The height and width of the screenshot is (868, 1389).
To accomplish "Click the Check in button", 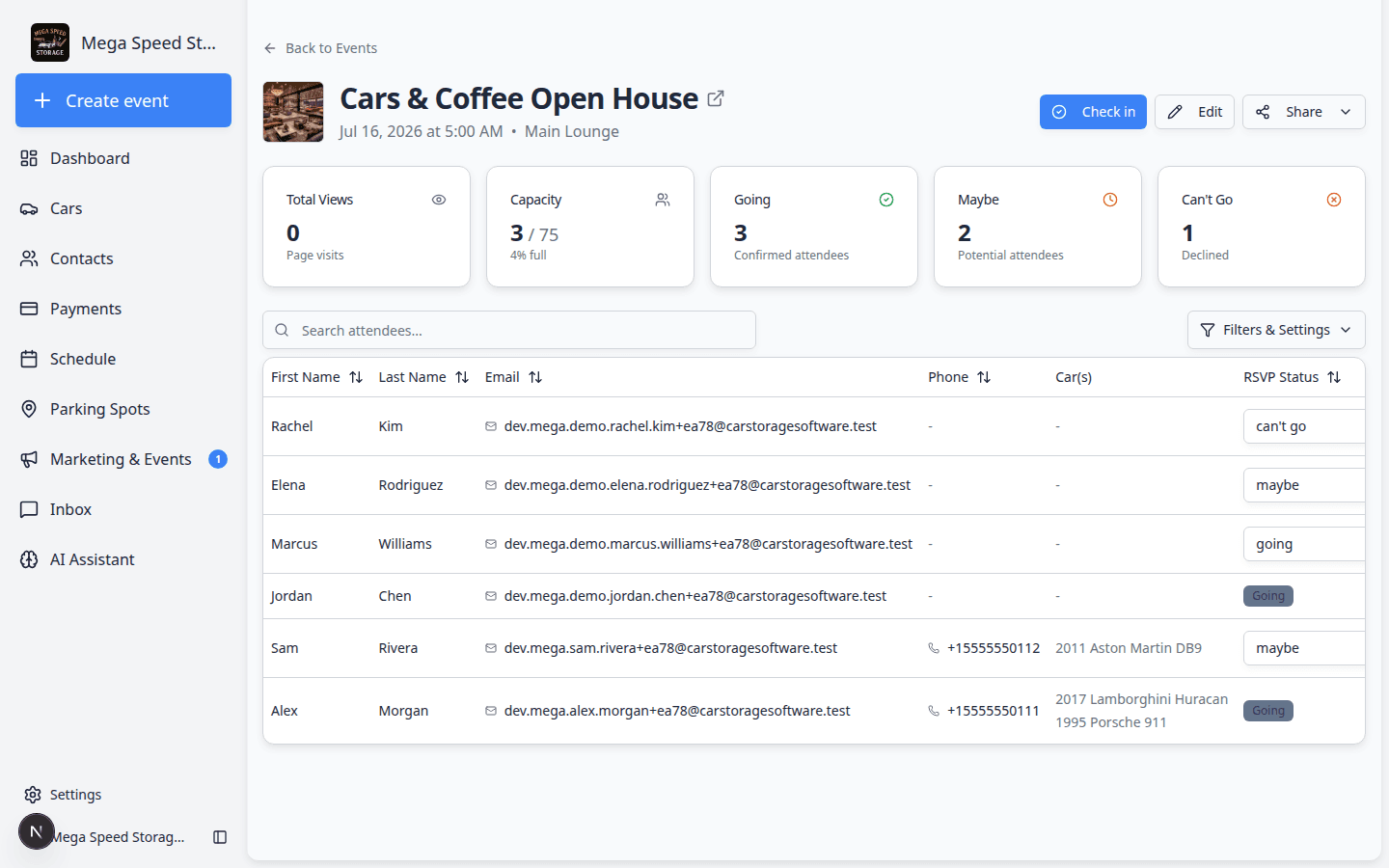I will pos(1093,112).
